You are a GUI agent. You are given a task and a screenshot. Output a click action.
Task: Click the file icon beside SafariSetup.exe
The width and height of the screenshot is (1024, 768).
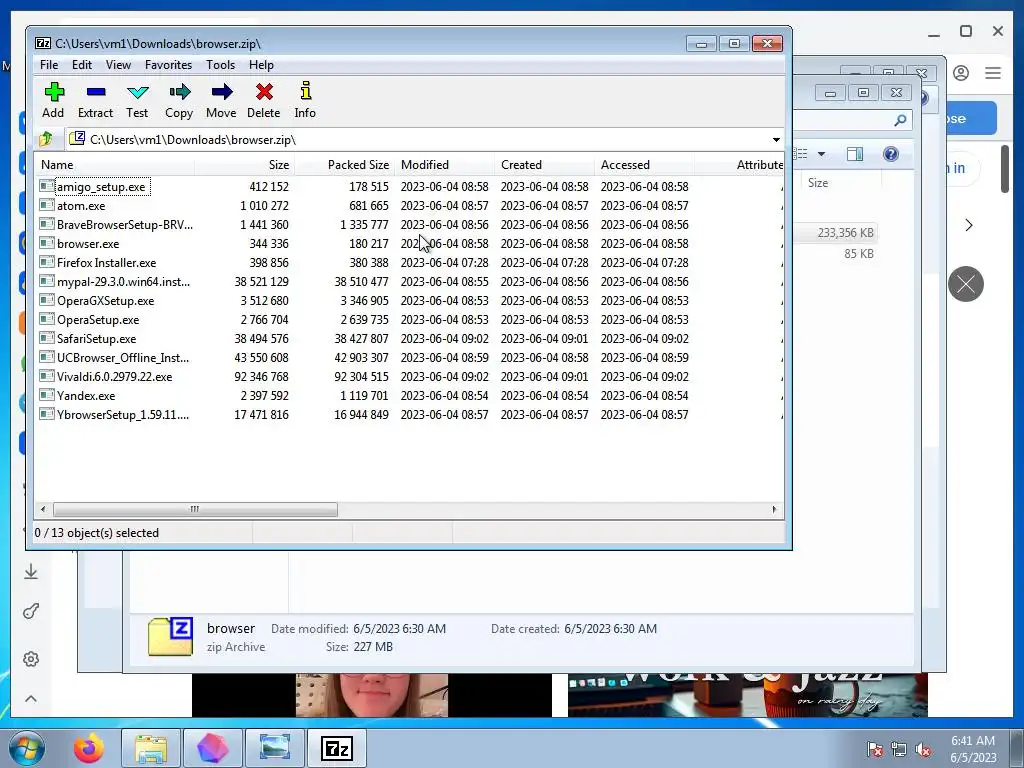(46, 338)
